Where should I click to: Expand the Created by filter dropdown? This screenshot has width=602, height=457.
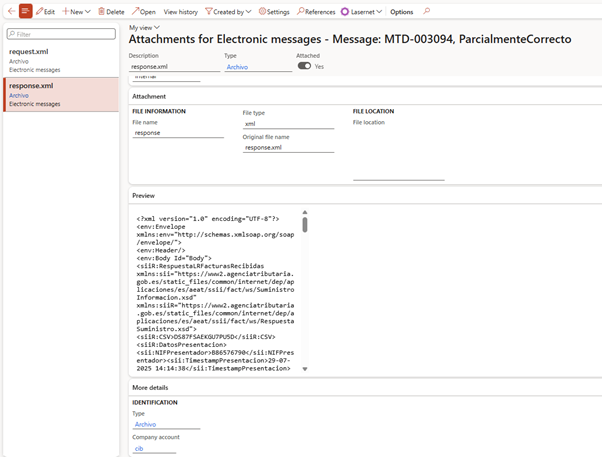tap(228, 12)
